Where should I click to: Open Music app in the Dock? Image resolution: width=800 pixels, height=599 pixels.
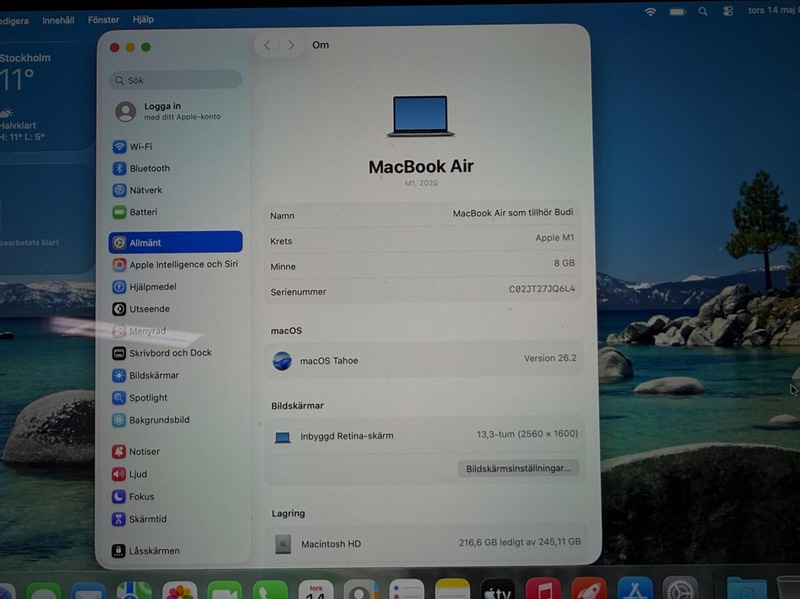[x=543, y=589]
